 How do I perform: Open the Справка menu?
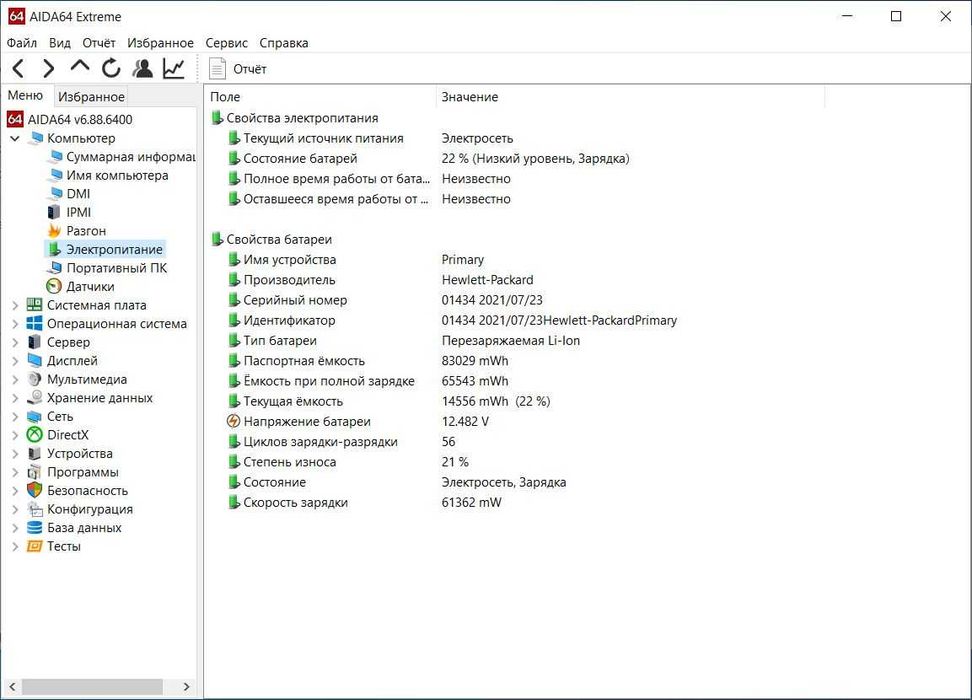point(283,43)
